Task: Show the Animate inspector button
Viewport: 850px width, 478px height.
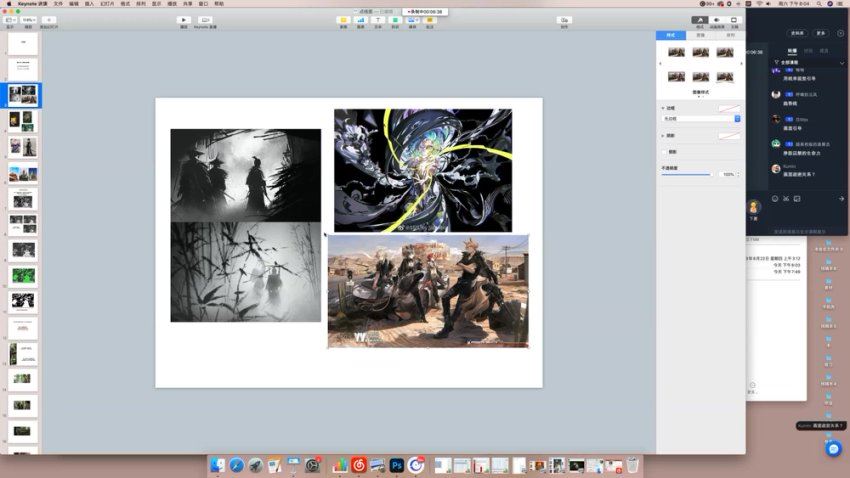Action: point(717,20)
